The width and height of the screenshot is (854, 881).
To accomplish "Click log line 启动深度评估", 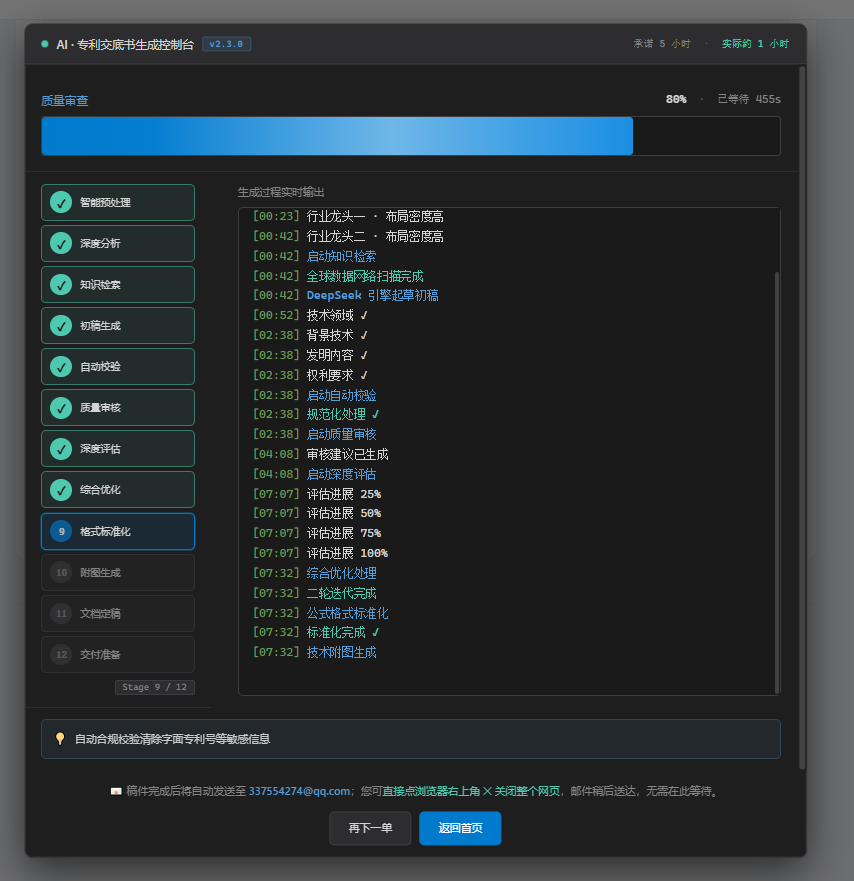I will 341,474.
